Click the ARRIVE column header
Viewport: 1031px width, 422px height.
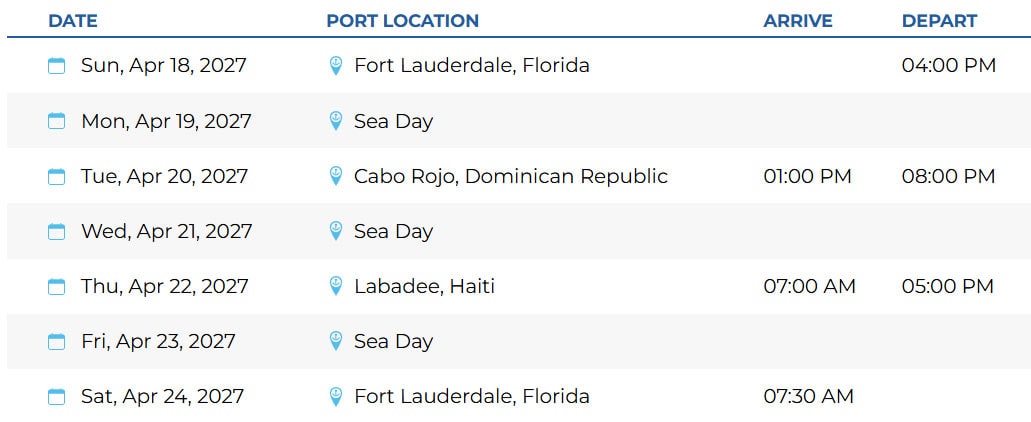(798, 21)
